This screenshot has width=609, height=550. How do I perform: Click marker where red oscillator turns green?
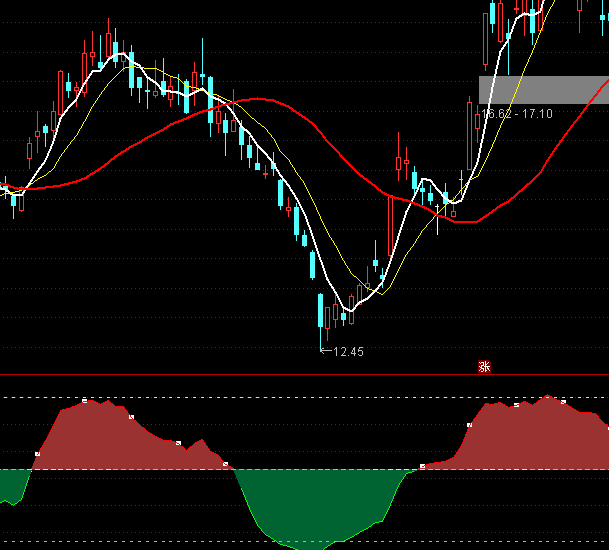click(x=226, y=465)
